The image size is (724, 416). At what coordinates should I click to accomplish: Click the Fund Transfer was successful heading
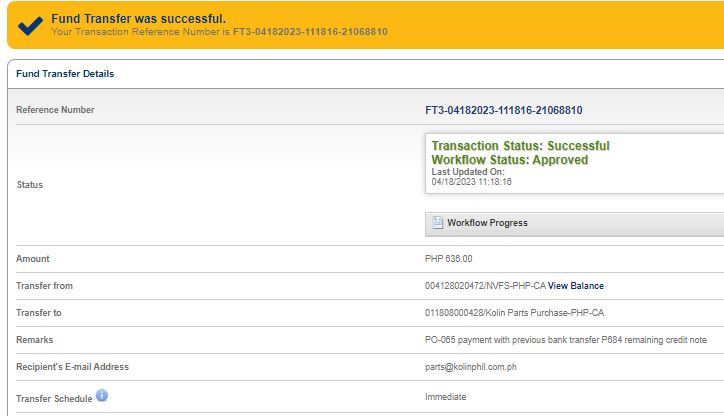pos(138,18)
